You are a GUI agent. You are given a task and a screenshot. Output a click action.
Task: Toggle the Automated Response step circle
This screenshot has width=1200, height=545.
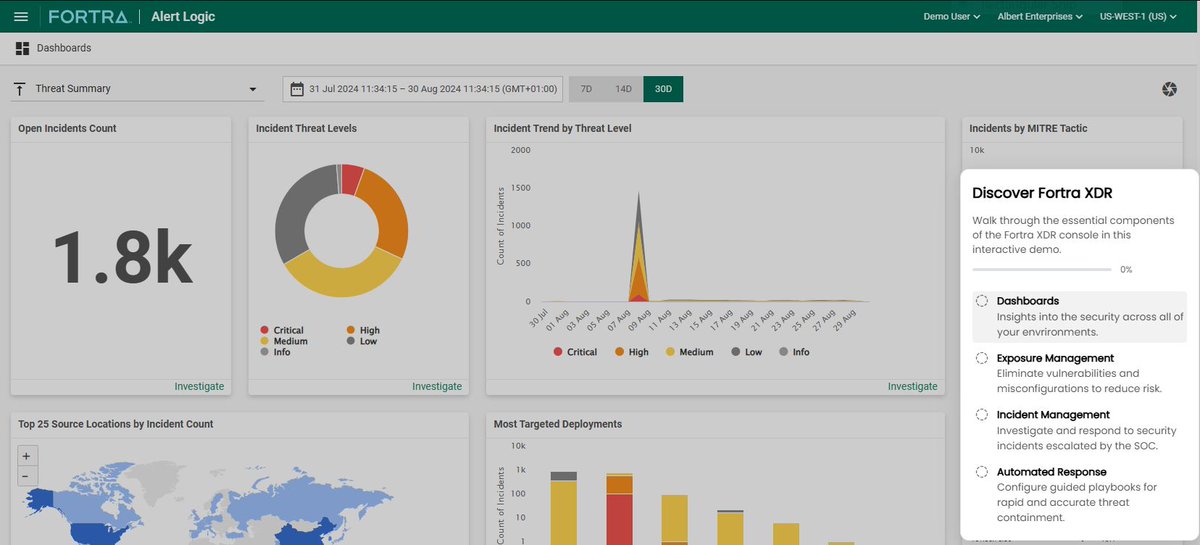click(982, 472)
